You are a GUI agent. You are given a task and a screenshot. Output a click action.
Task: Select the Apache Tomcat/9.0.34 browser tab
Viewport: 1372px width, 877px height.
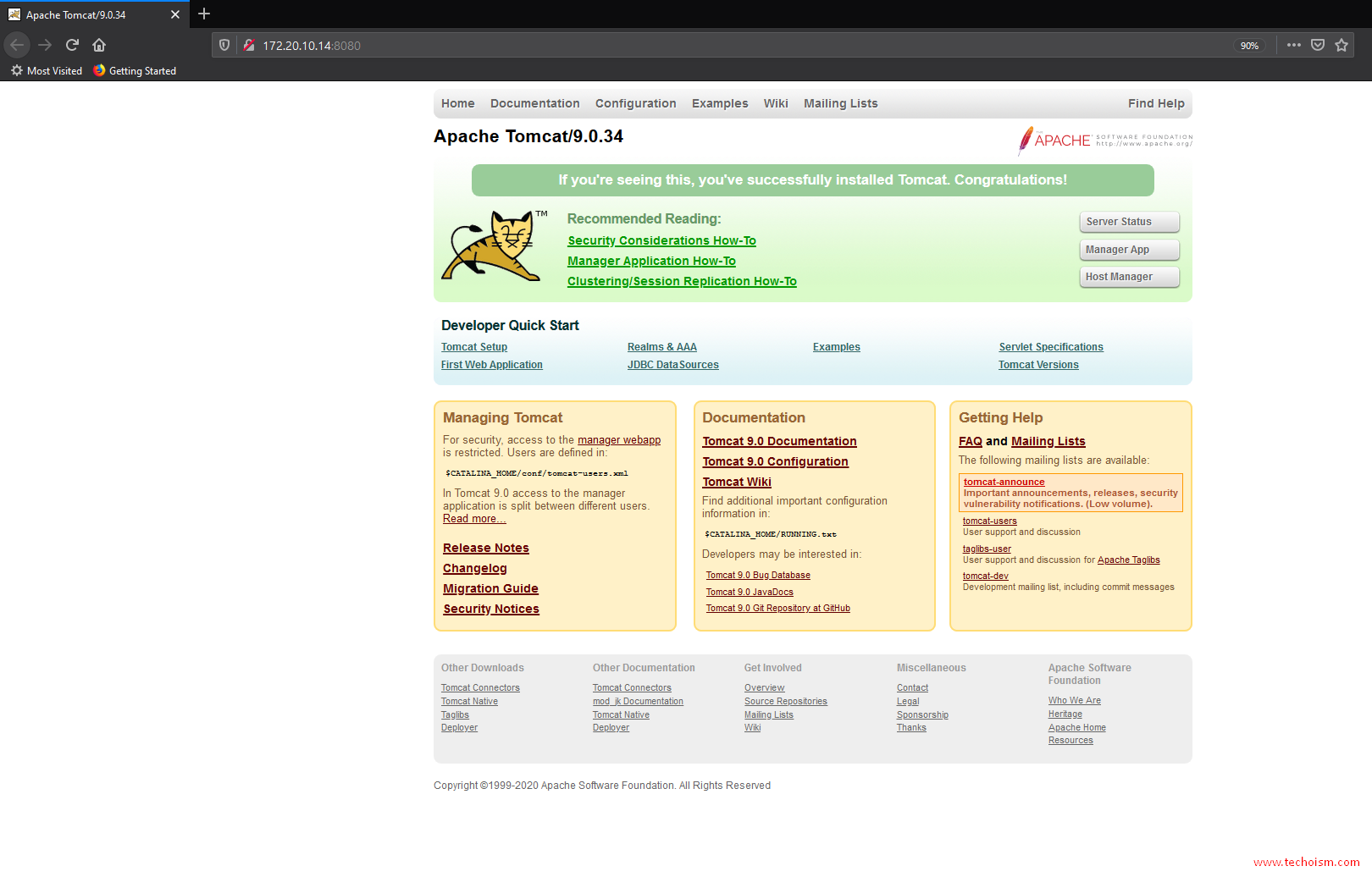tap(93, 15)
